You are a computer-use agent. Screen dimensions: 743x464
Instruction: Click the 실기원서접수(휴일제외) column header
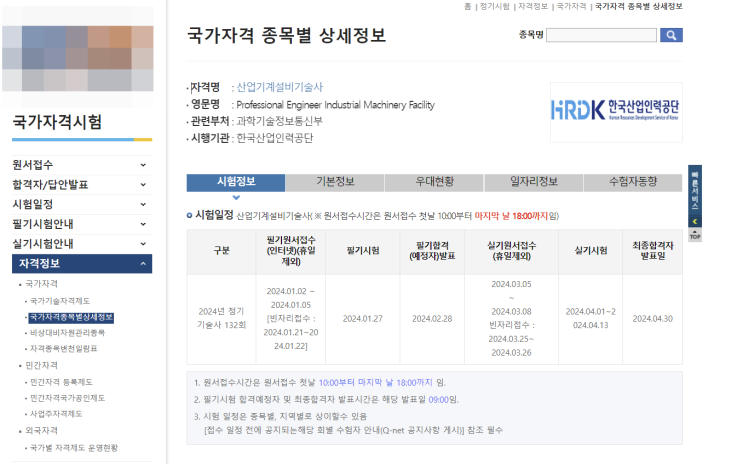[511, 251]
